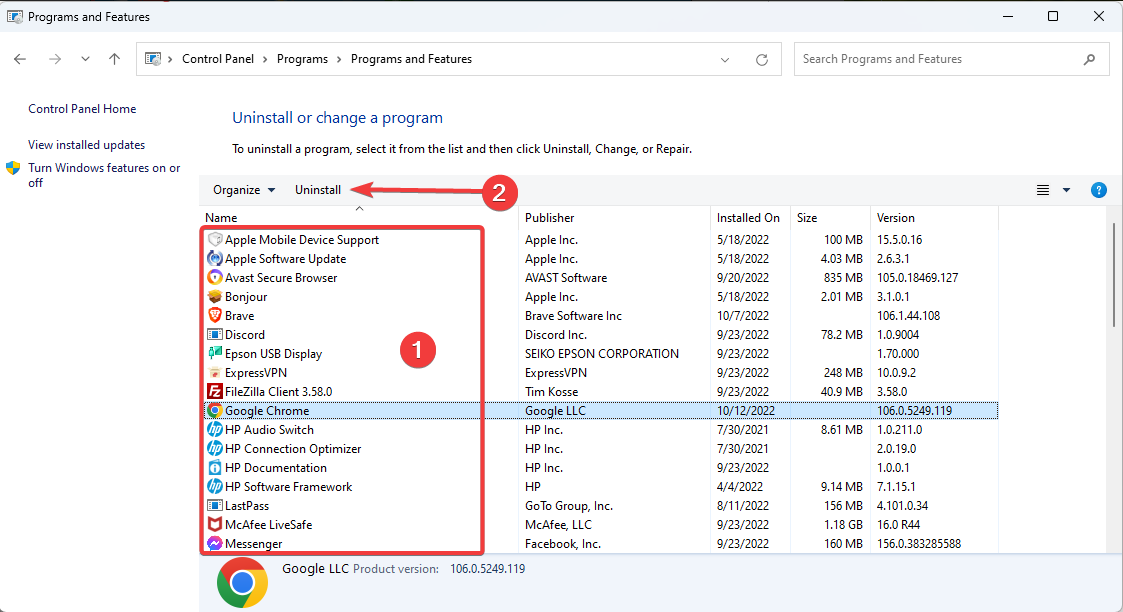Select ExpressVPN name in the list
This screenshot has width=1123, height=612.
point(256,372)
